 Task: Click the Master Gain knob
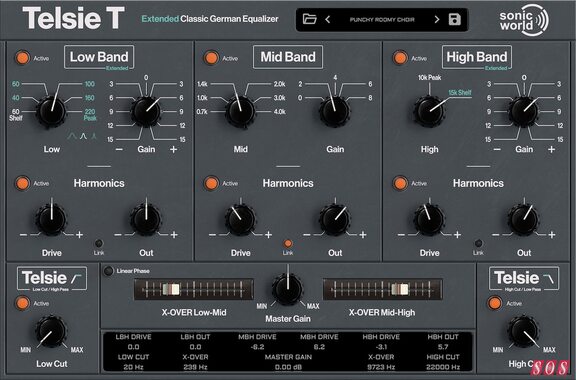(288, 289)
